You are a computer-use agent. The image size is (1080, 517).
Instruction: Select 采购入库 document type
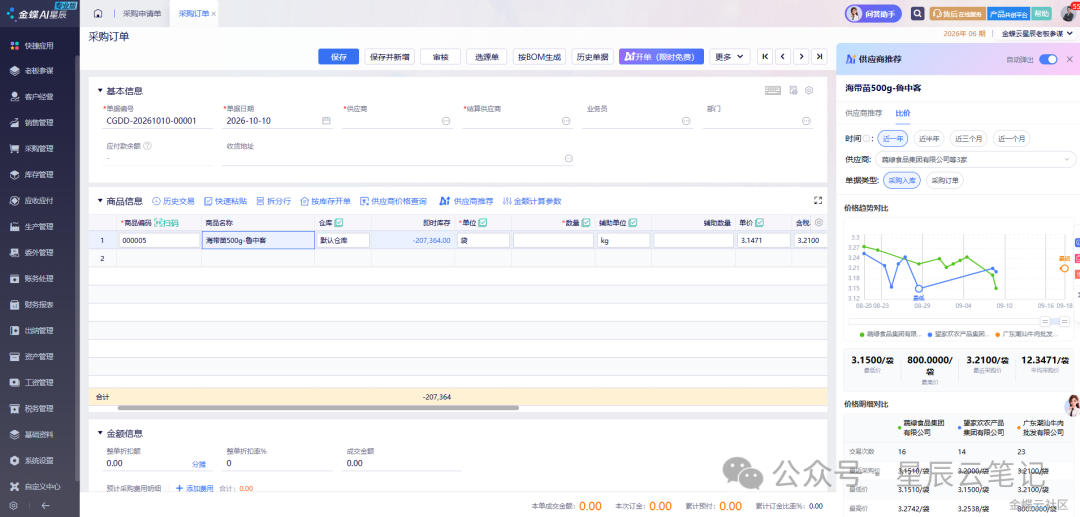click(902, 180)
